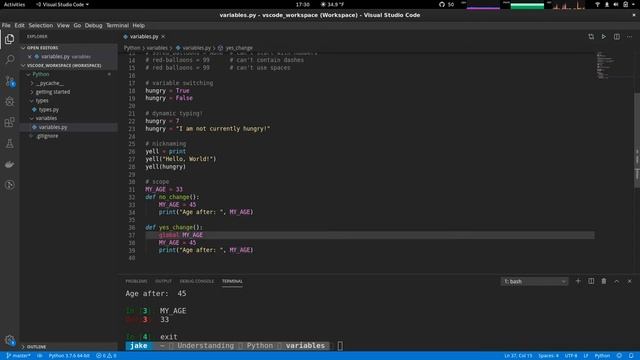Viewport: 640px width, 360px height.
Task: Split the editor to the right
Action: click(x=617, y=37)
